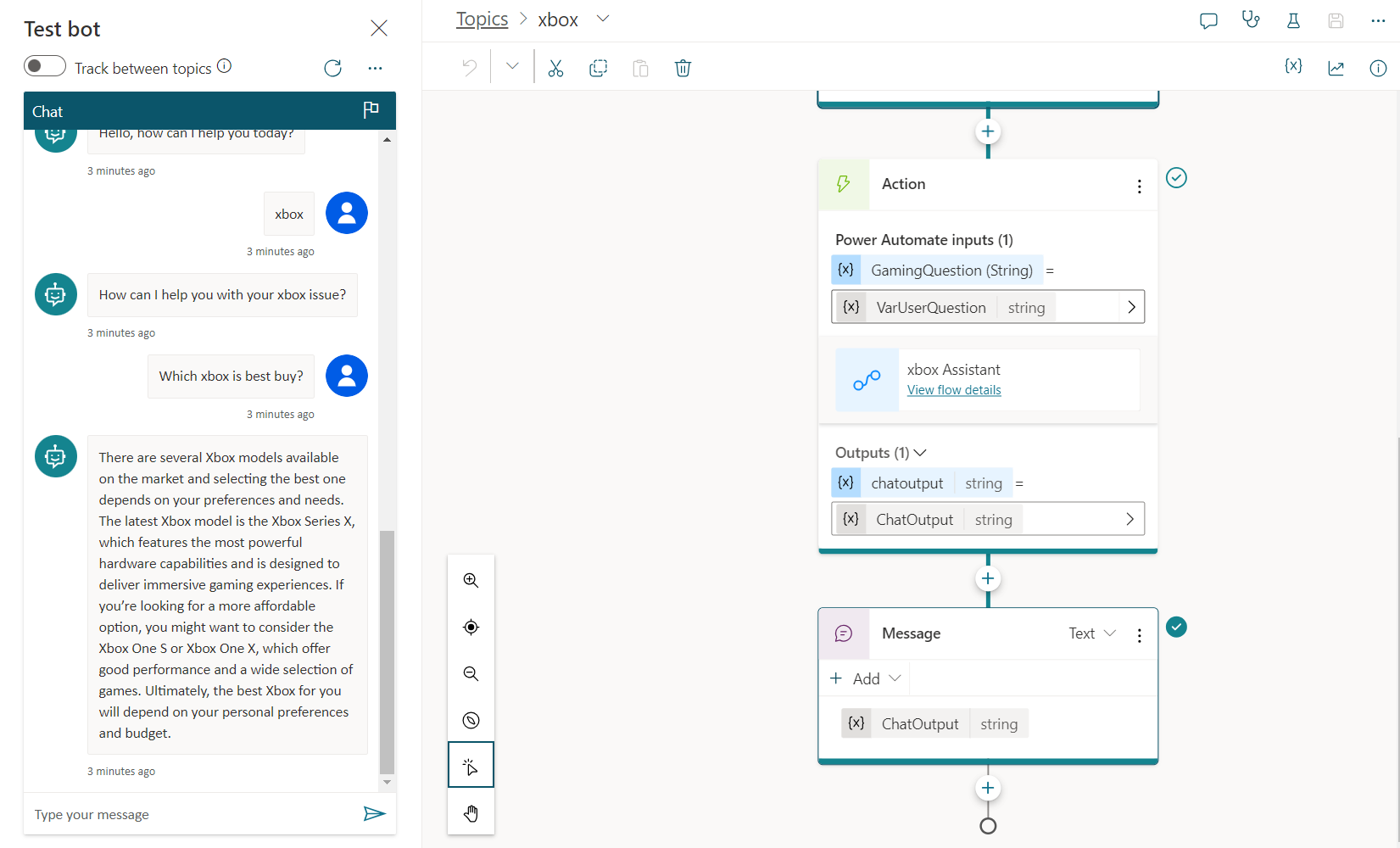
Task: Collapse the Outputs (1) section
Action: pos(919,453)
